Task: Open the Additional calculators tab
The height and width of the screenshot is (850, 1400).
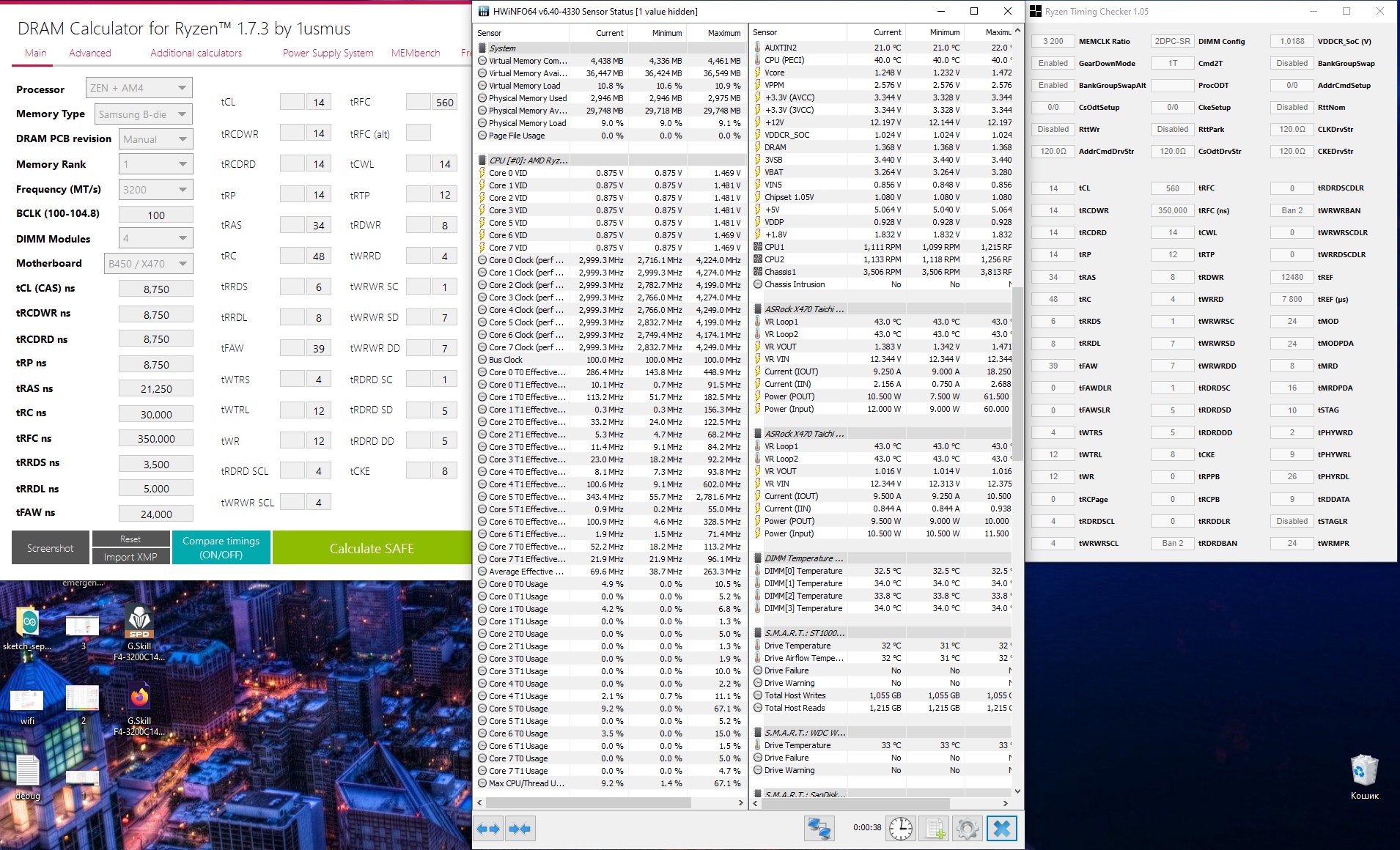Action: coord(196,53)
